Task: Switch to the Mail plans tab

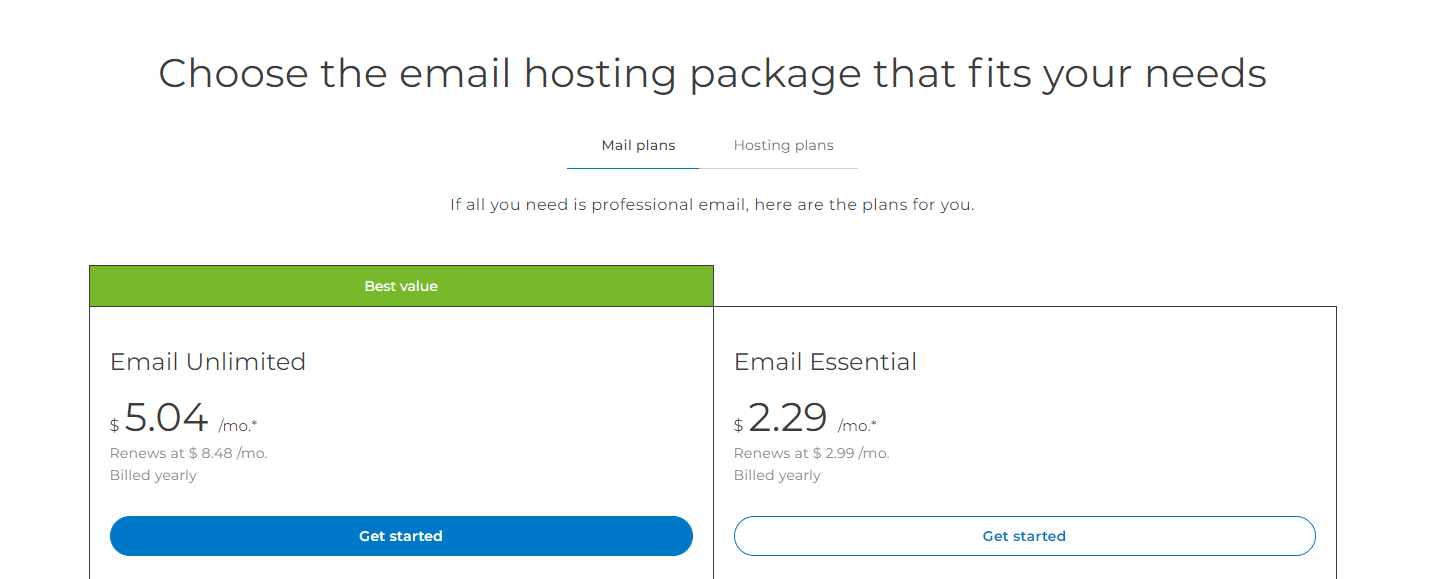Action: click(x=638, y=146)
